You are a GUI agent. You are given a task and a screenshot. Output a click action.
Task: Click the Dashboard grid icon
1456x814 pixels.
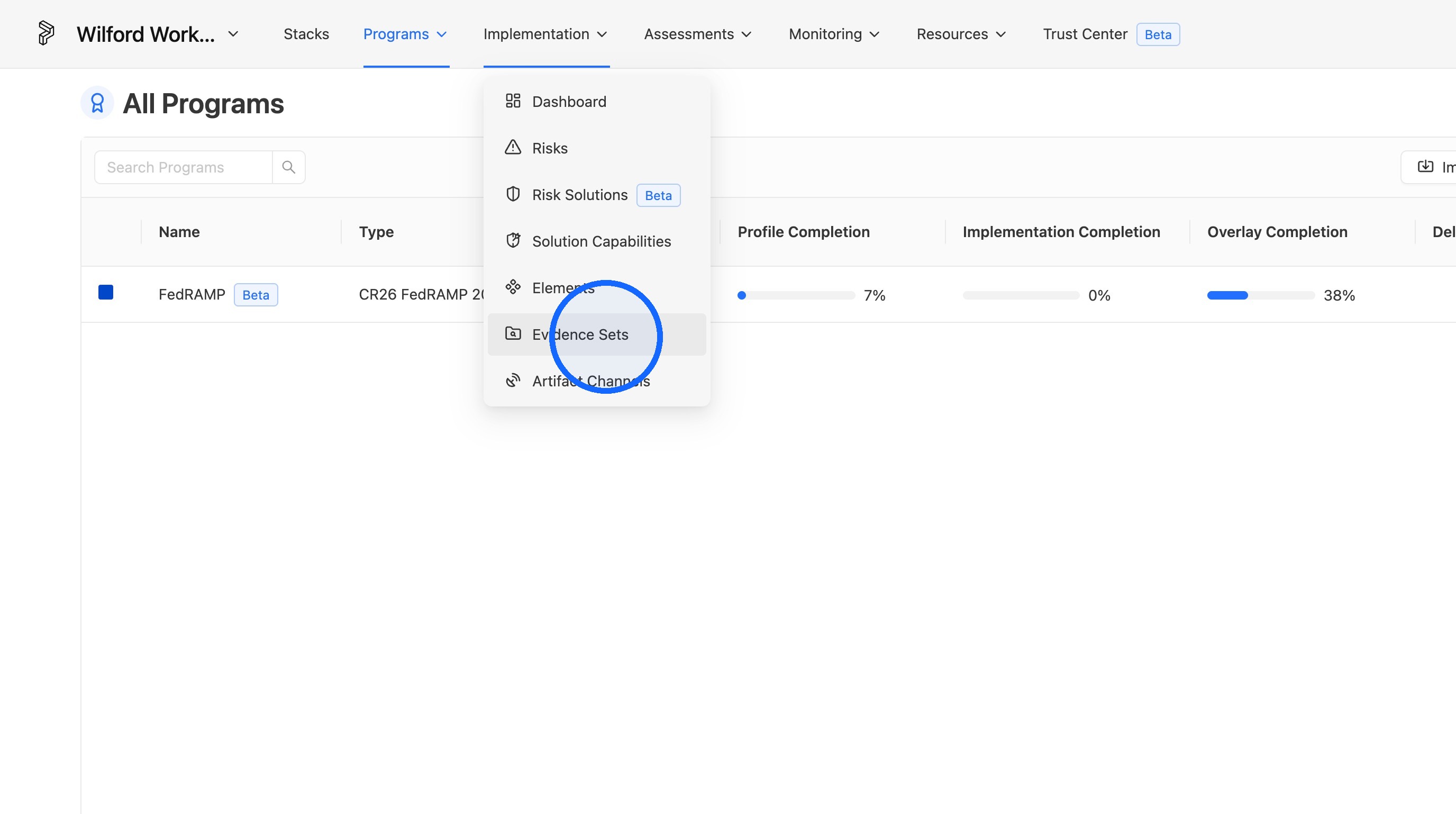(513, 101)
